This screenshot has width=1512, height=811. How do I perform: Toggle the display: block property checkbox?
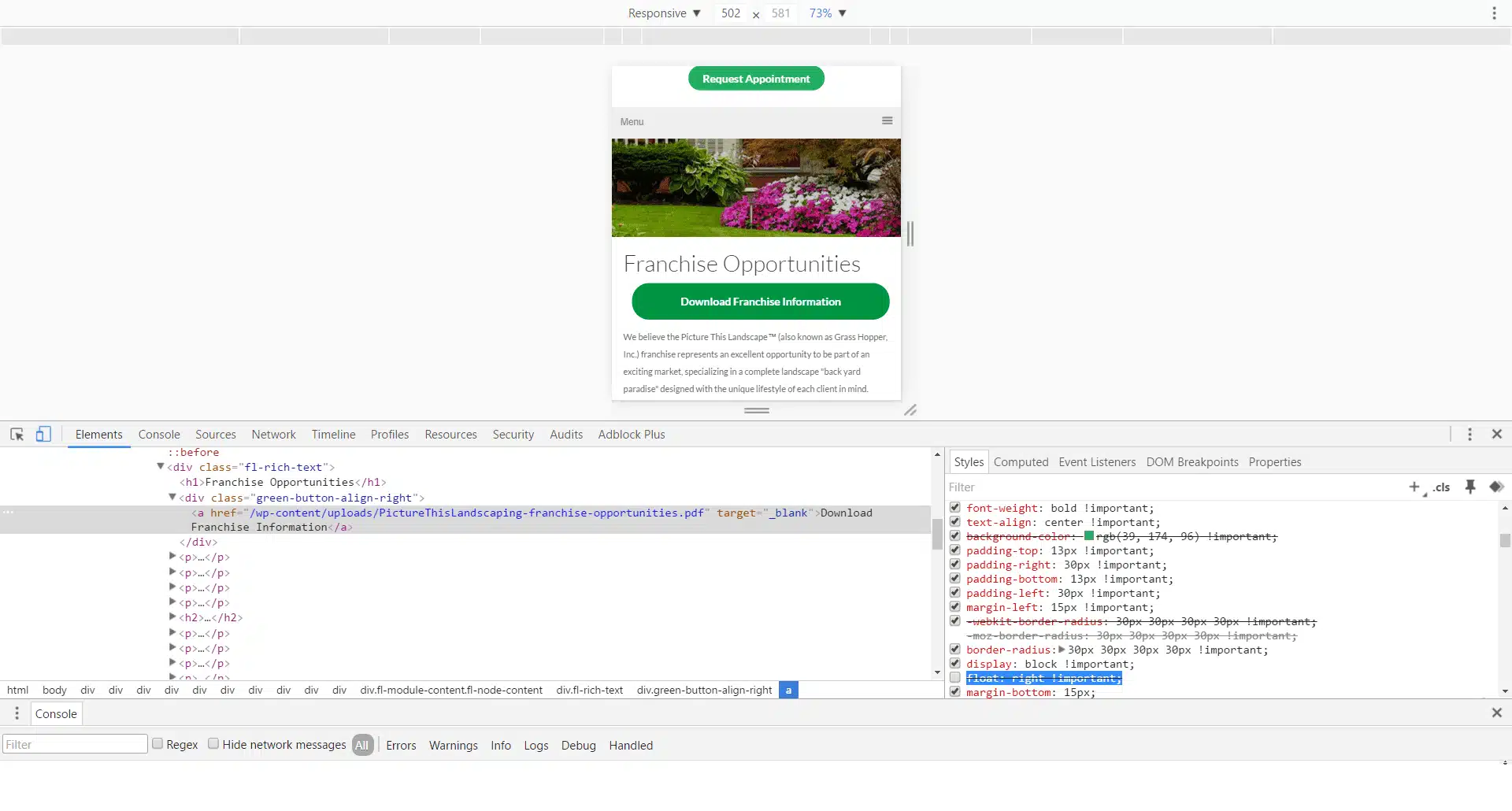[x=954, y=664]
